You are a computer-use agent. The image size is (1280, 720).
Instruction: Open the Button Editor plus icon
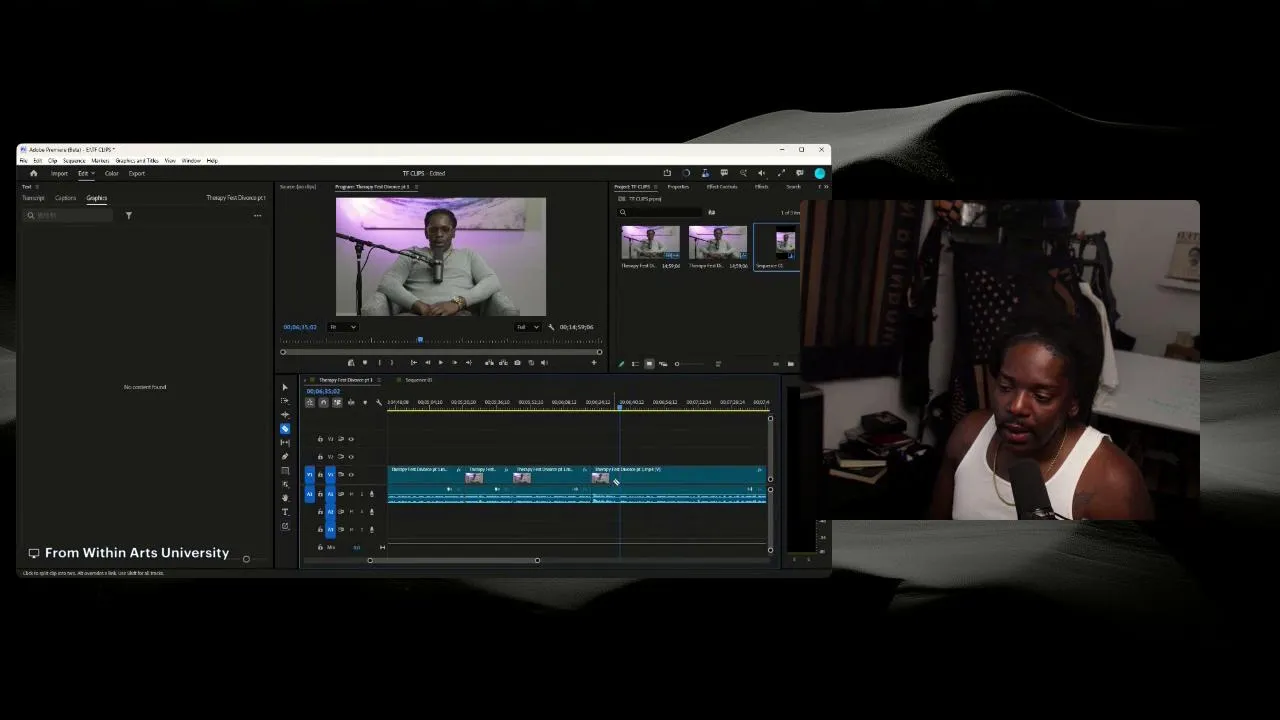point(594,363)
